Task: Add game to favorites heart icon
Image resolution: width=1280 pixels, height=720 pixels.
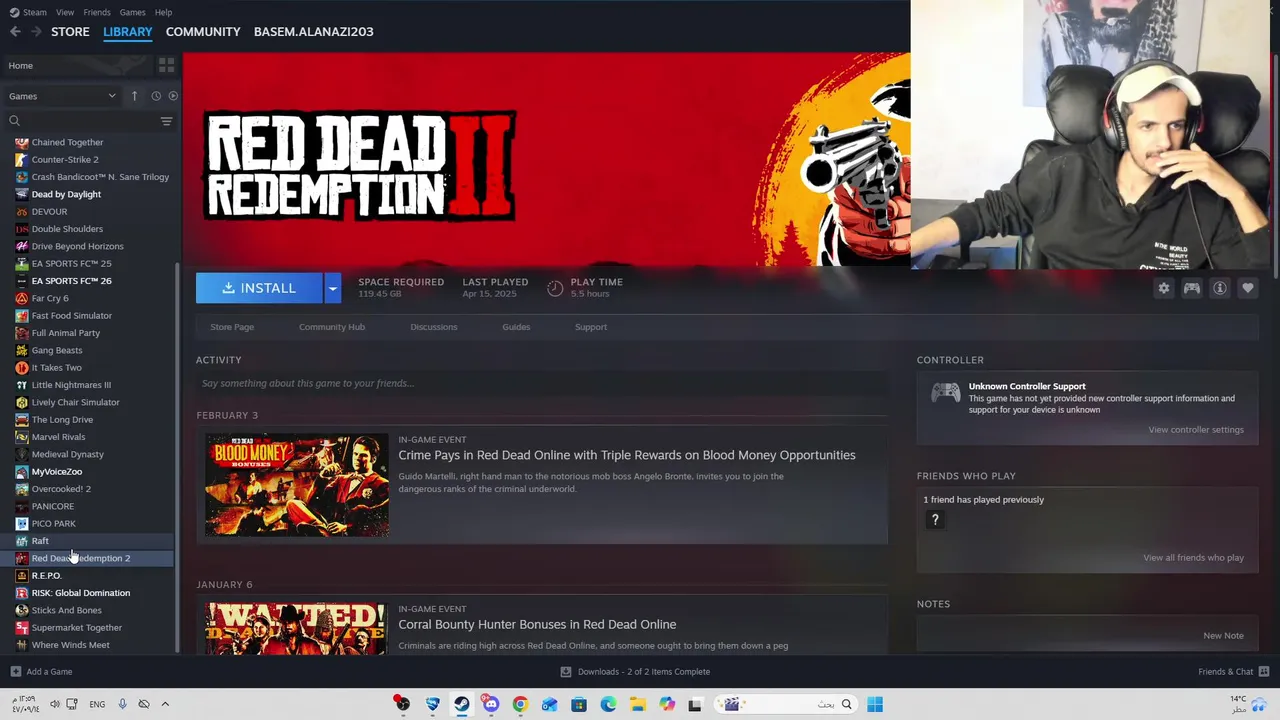Action: coord(1247,288)
